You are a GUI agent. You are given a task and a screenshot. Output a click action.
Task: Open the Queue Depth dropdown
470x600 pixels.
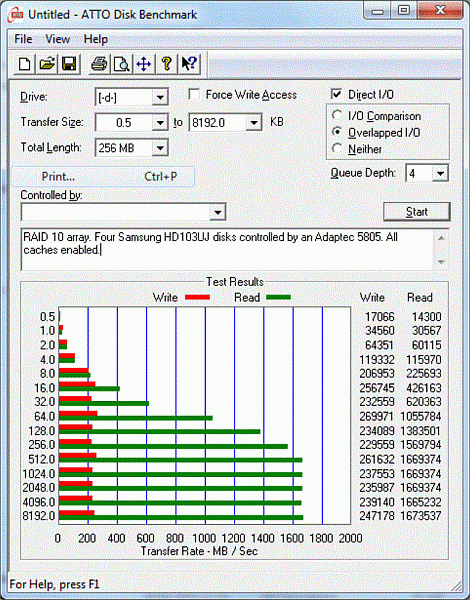[x=440, y=174]
